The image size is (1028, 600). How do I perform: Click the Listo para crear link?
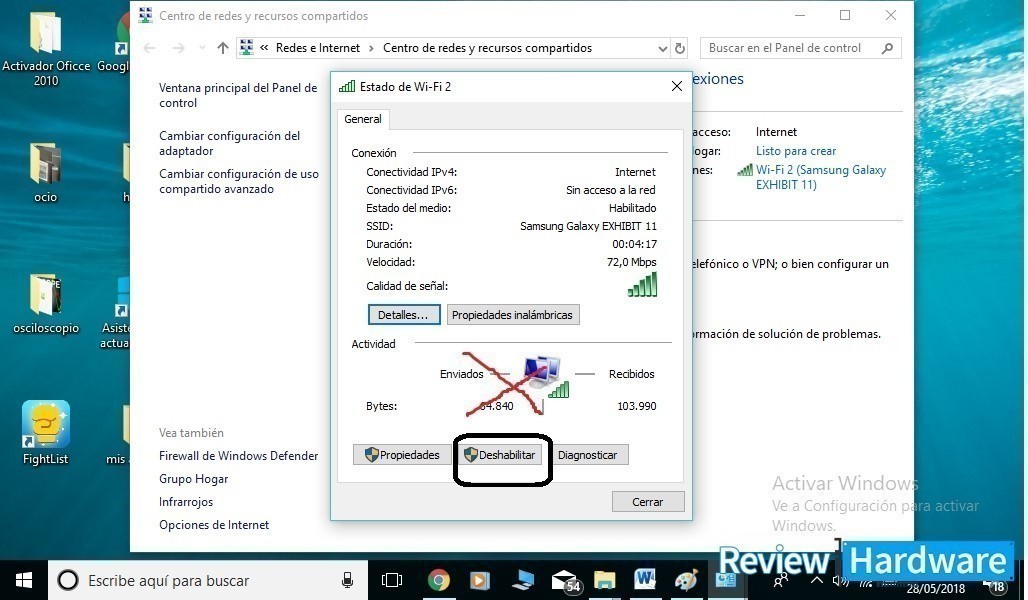(x=796, y=151)
